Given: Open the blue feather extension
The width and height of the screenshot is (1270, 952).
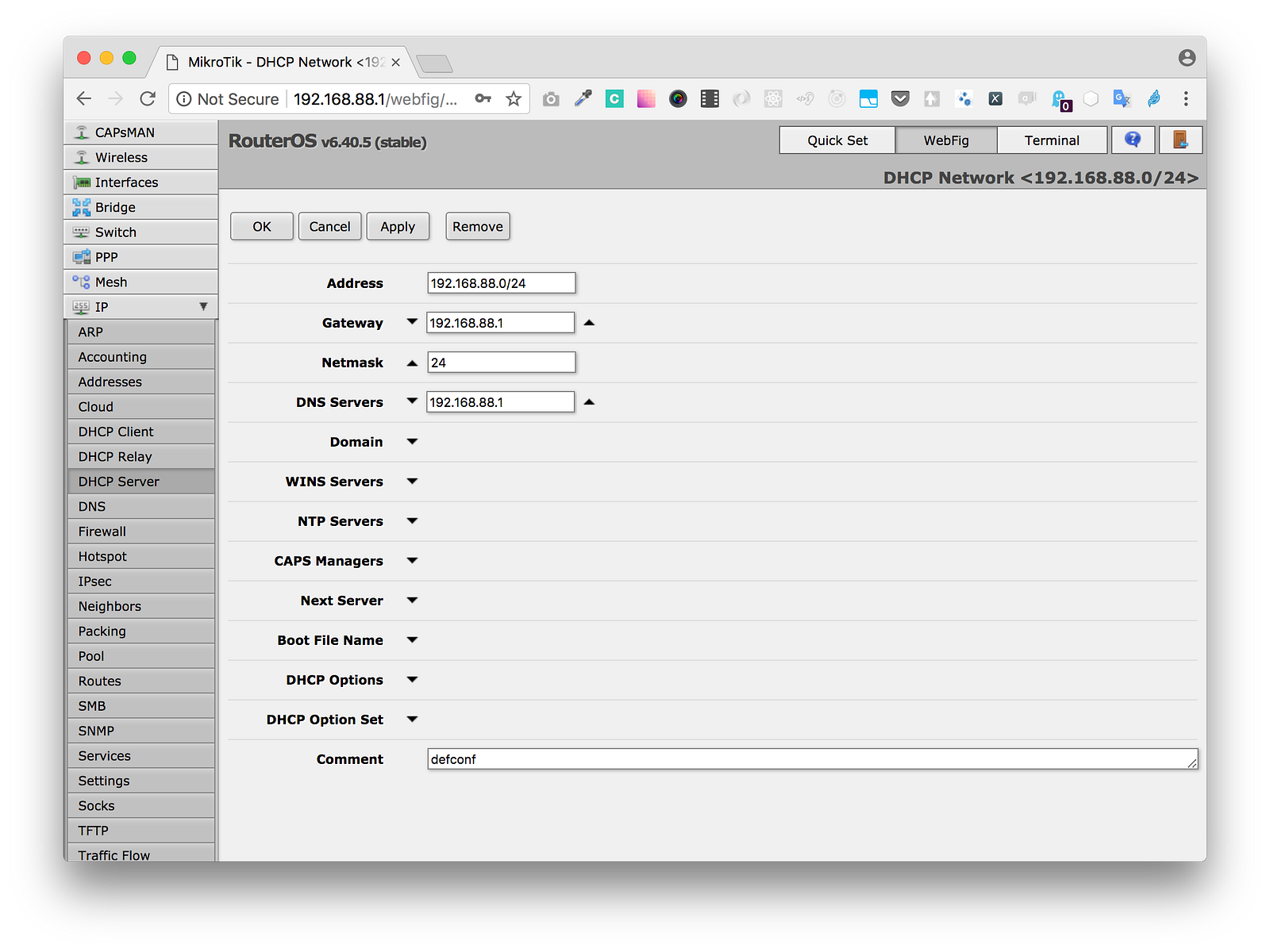Looking at the screenshot, I should tap(1154, 98).
